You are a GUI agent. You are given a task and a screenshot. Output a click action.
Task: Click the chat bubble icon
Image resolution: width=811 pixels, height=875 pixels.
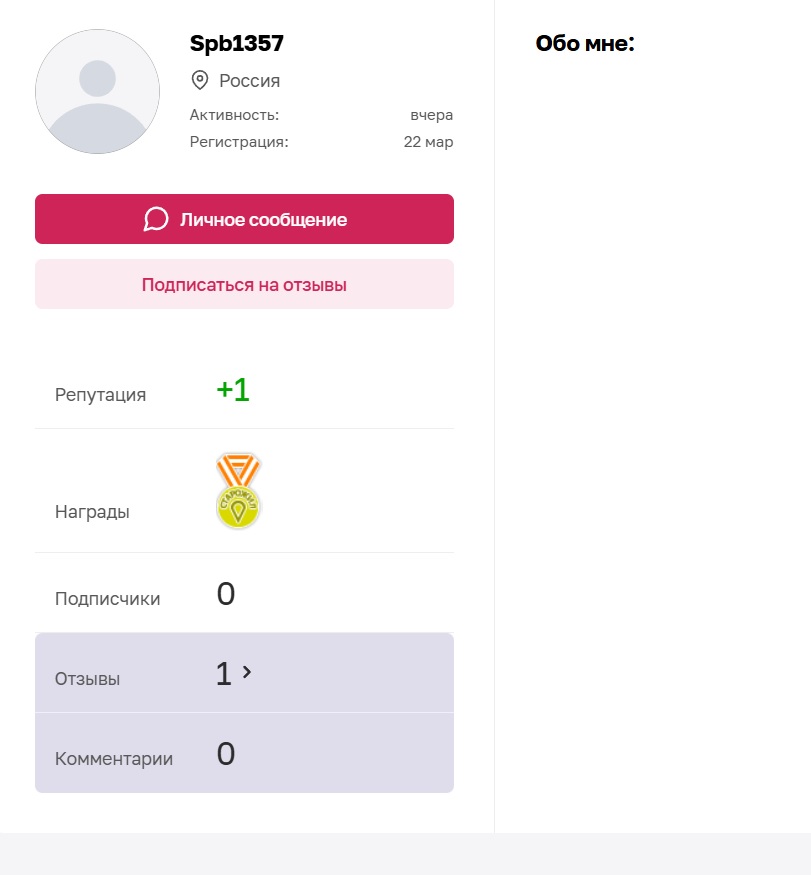pos(156,219)
